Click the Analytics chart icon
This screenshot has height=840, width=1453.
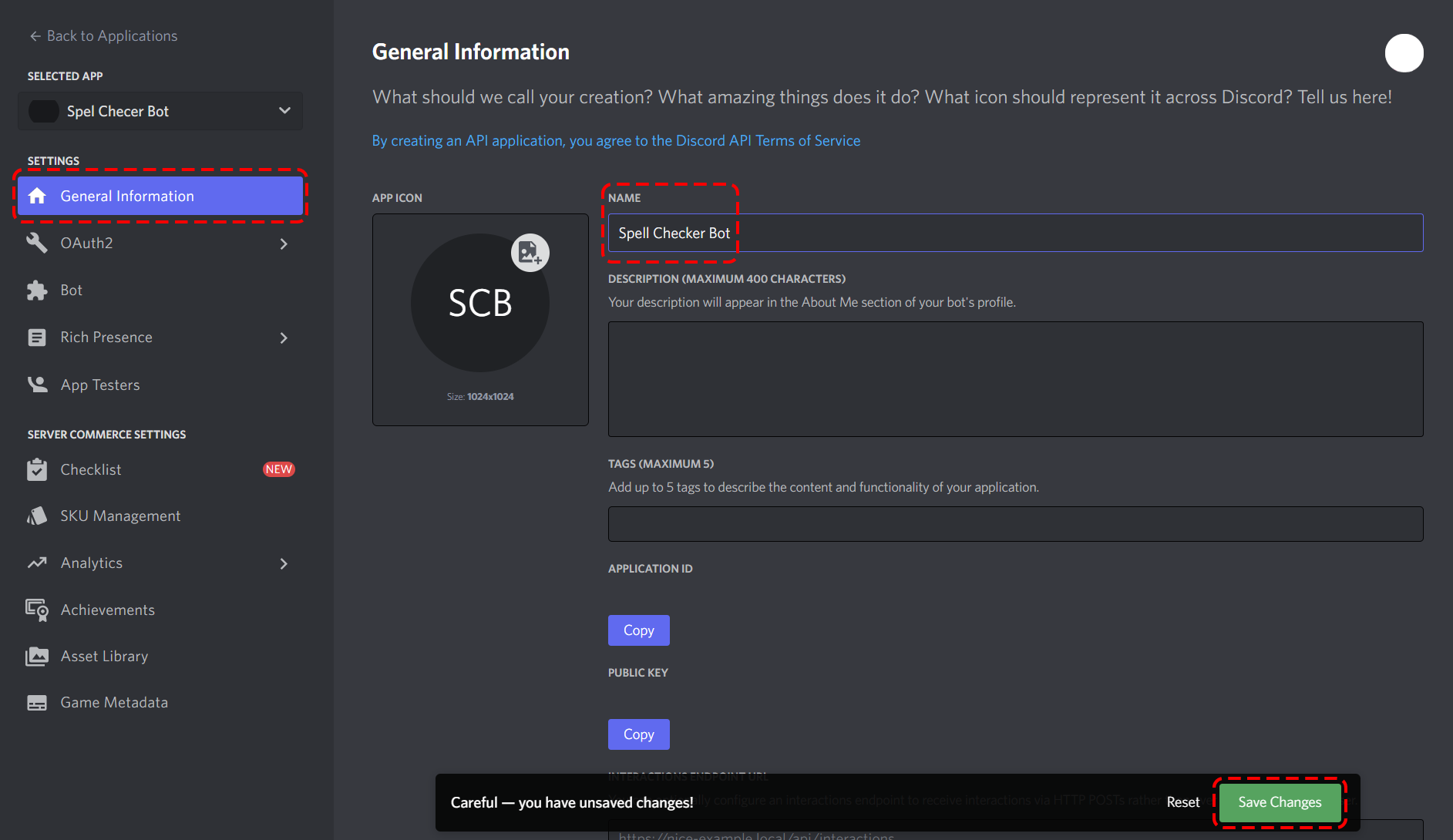click(37, 563)
